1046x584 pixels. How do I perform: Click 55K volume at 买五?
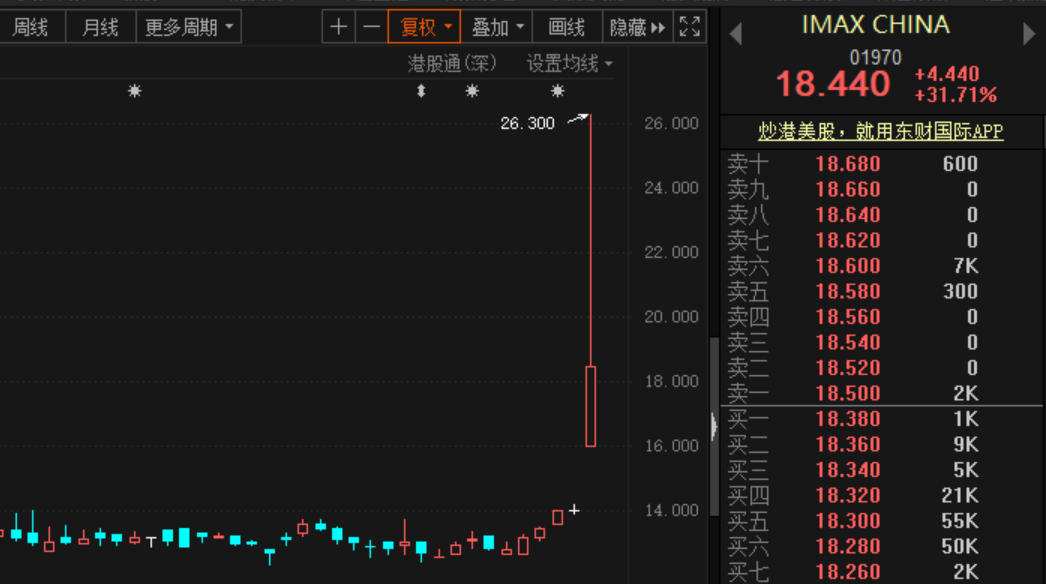click(959, 521)
